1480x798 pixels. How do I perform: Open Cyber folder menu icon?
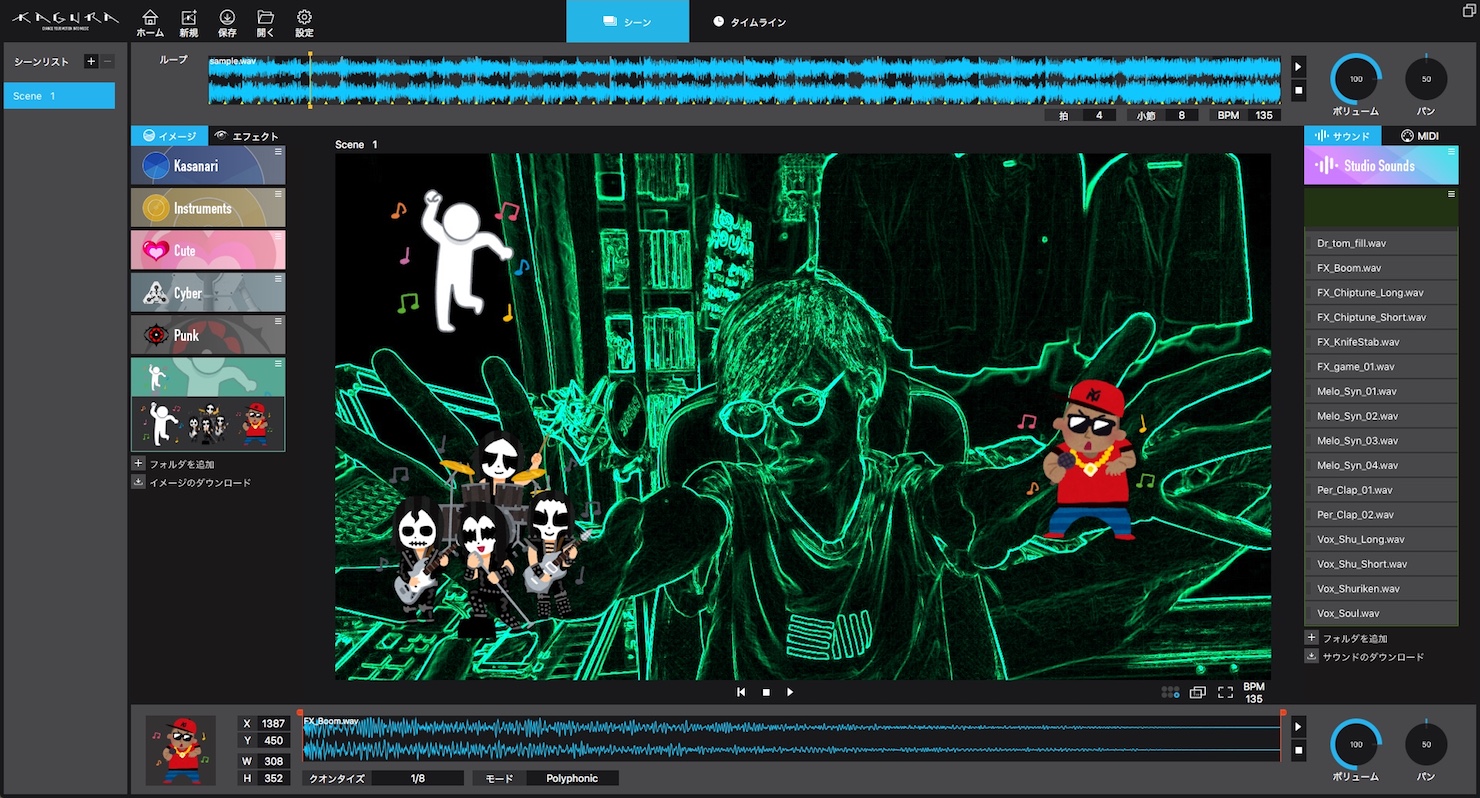tap(278, 279)
